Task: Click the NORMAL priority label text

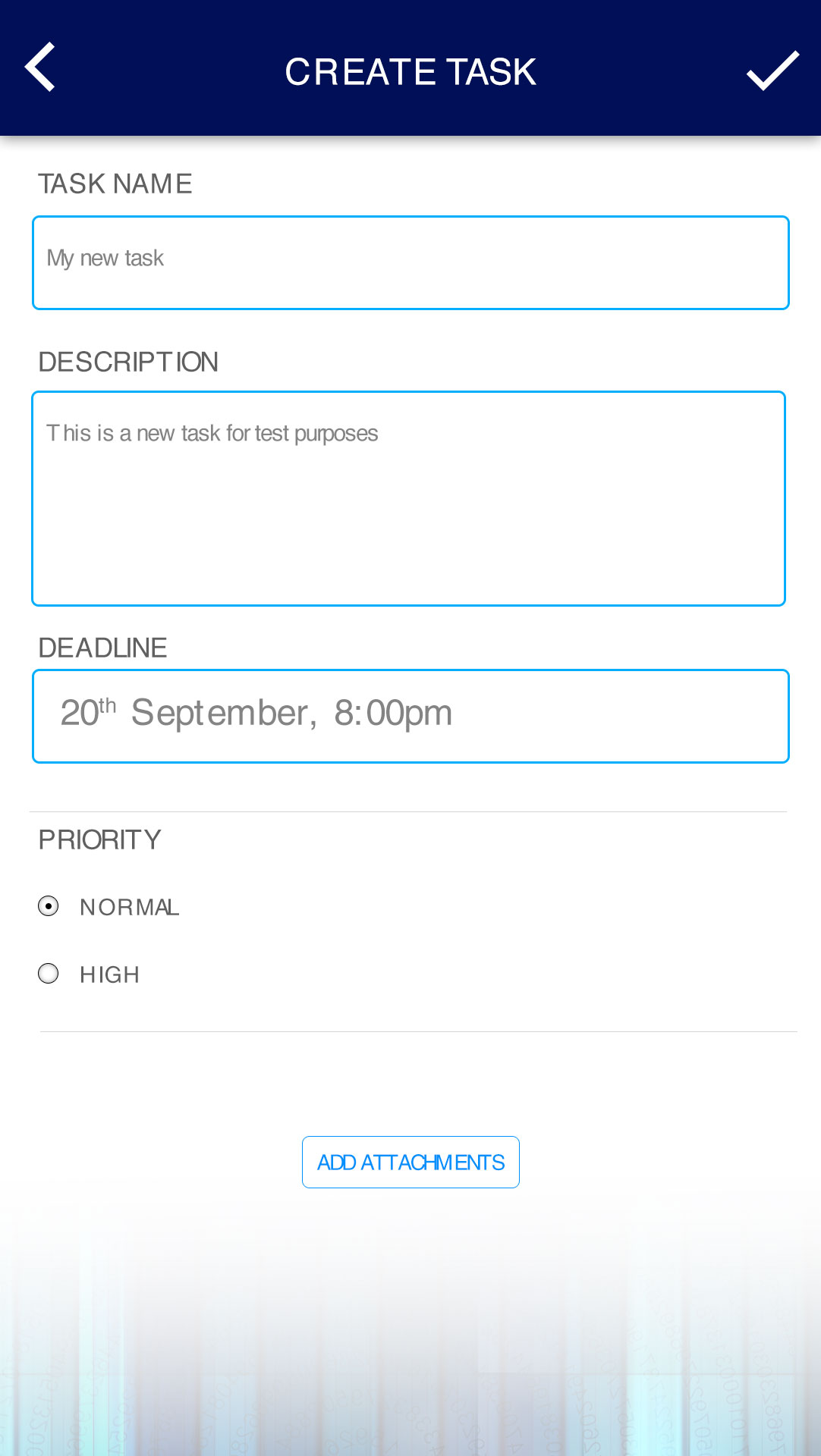Action: (x=129, y=907)
